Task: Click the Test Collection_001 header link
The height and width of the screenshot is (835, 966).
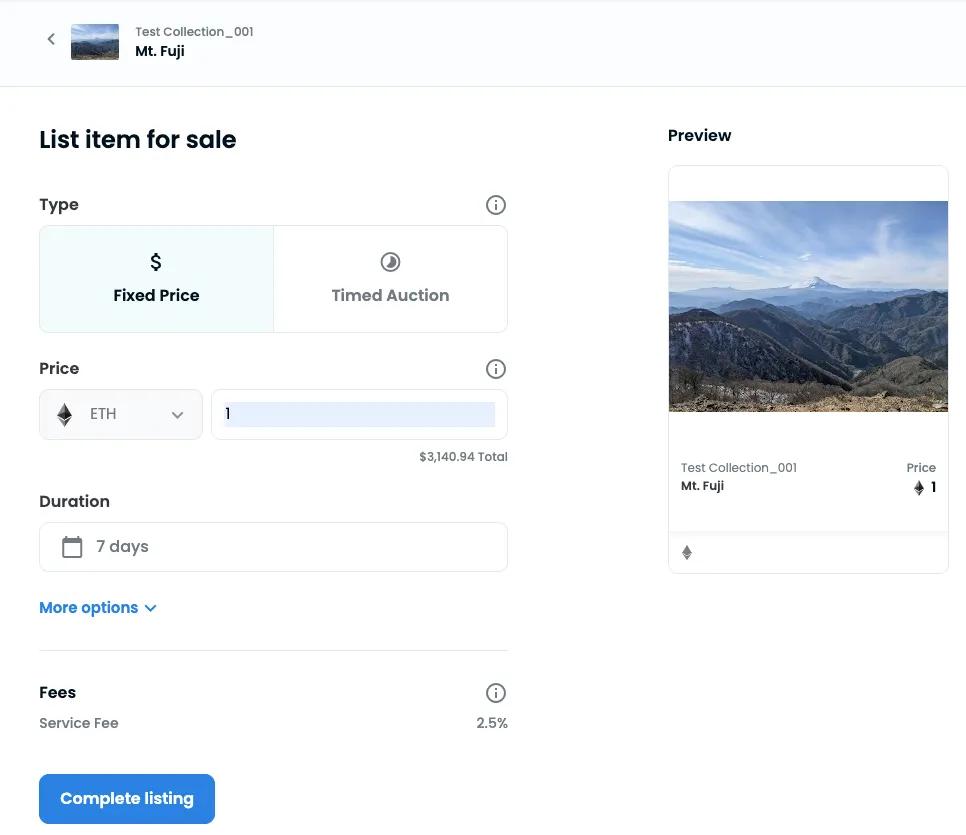Action: [194, 32]
